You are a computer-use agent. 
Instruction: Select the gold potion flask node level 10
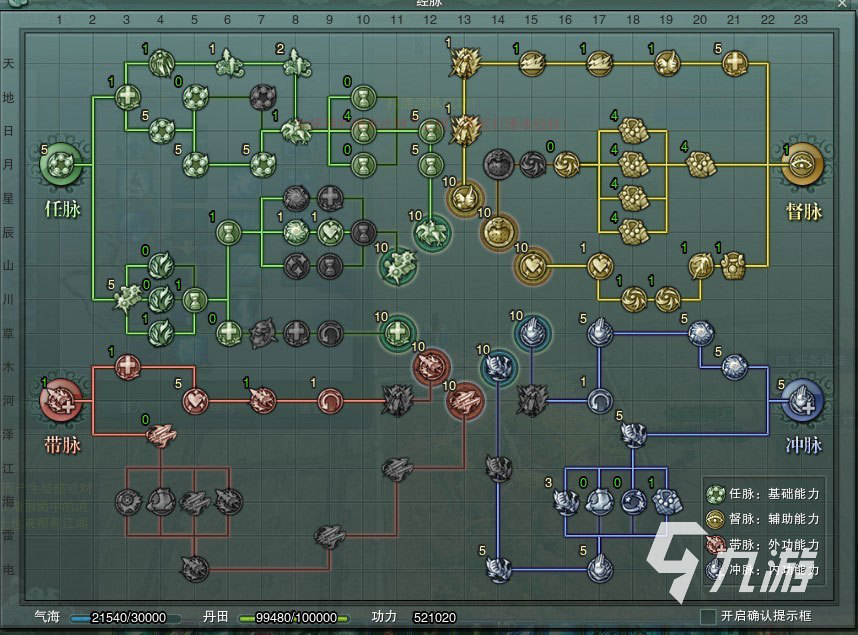pyautogui.click(x=498, y=232)
